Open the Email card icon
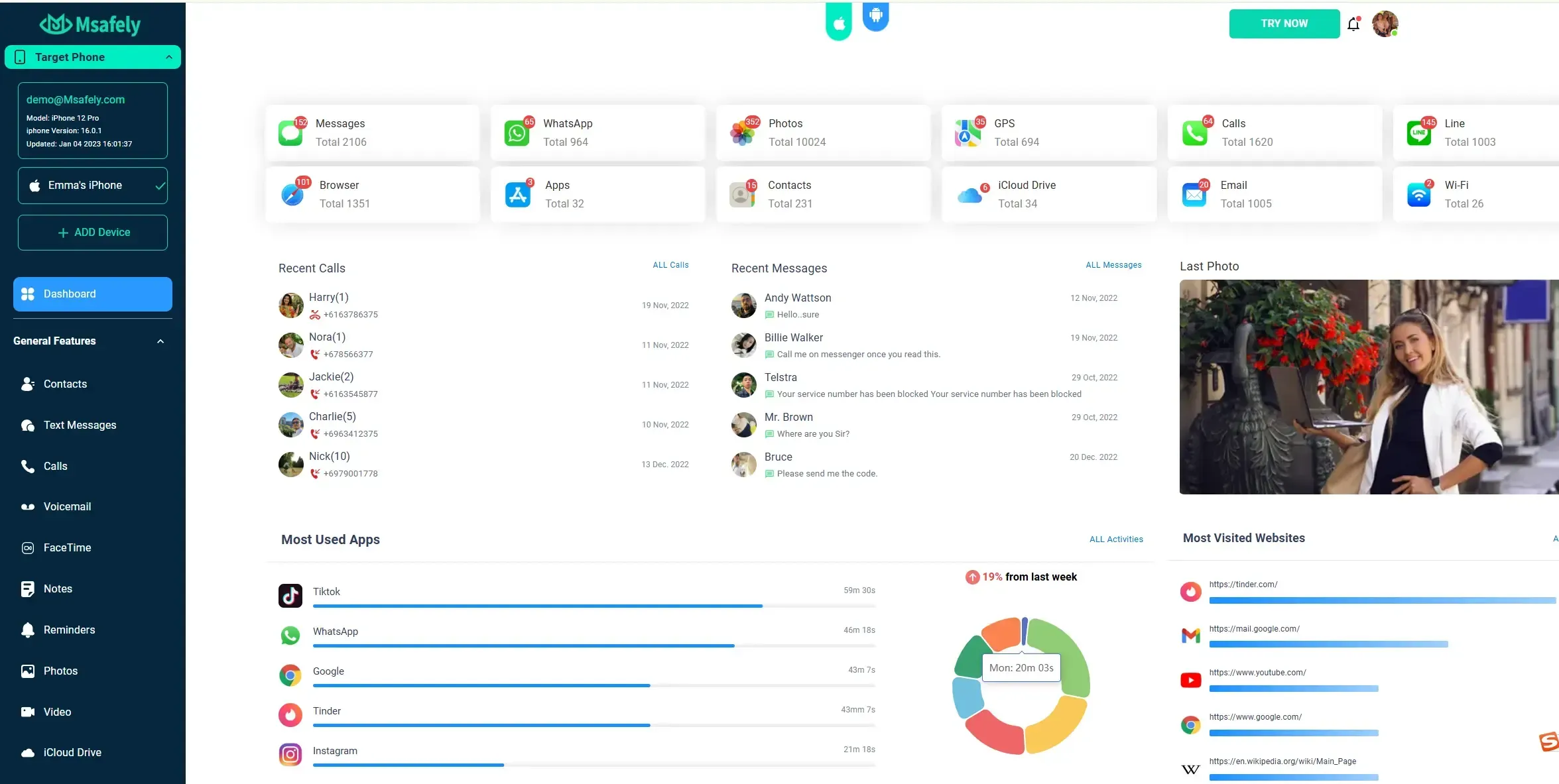This screenshot has height=784, width=1559. coord(1194,194)
